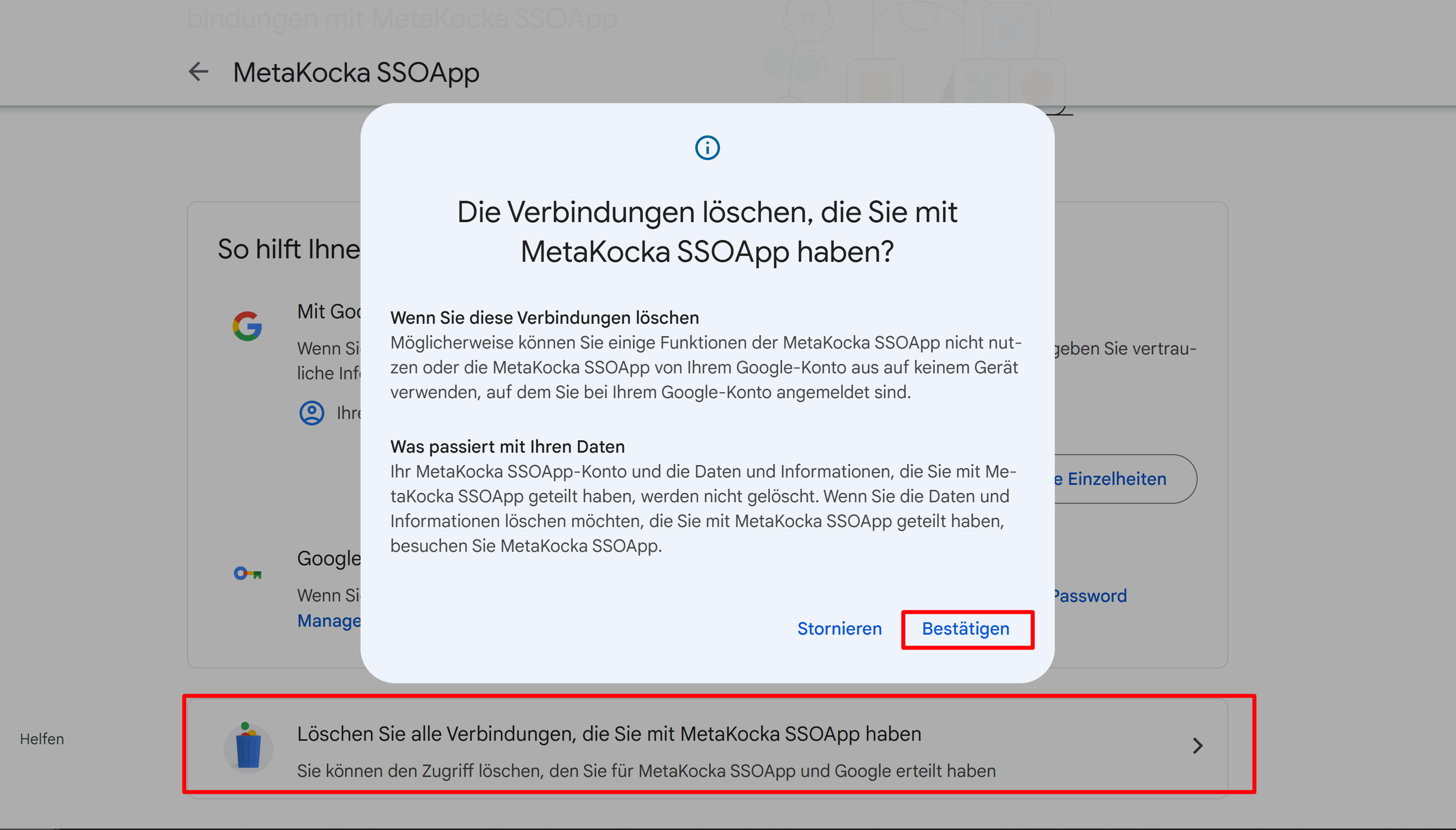Open the Password link on right

coord(1090,595)
